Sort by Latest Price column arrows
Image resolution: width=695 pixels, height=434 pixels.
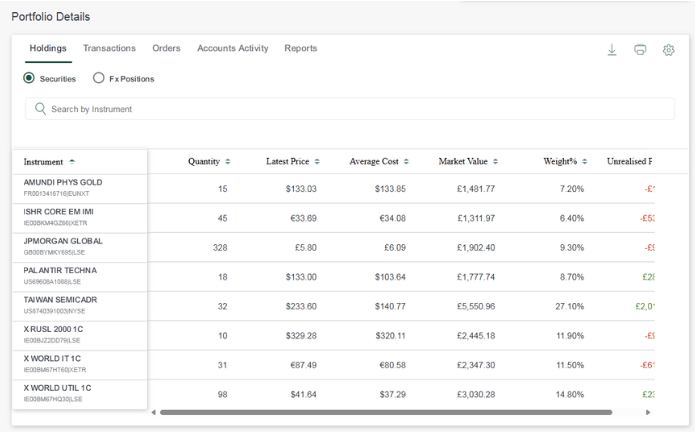[317, 162]
